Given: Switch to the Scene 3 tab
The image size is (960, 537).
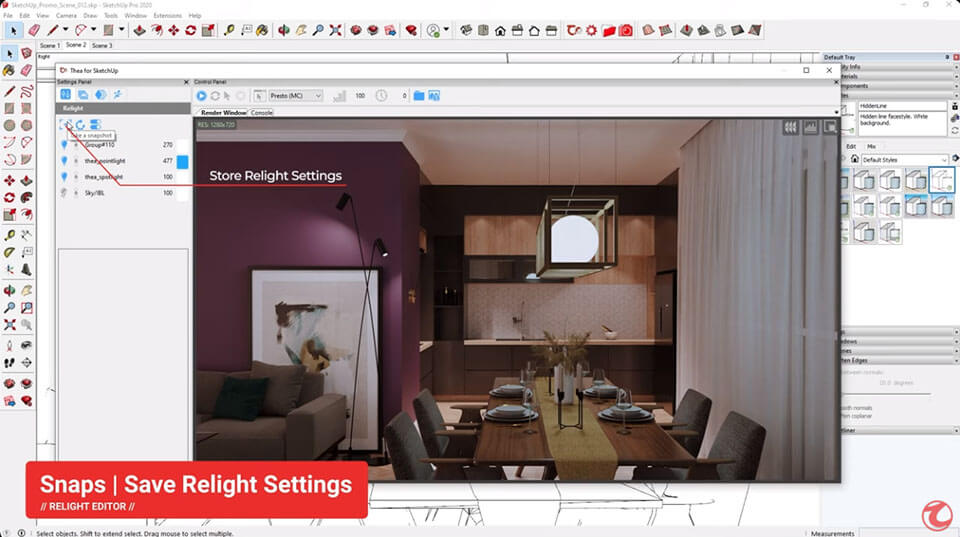Looking at the screenshot, I should [102, 46].
